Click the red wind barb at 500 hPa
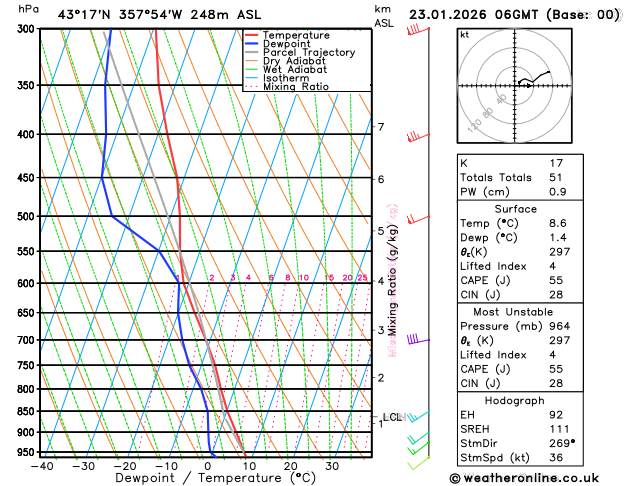Screen dimensions: 629x486 pos(418,219)
